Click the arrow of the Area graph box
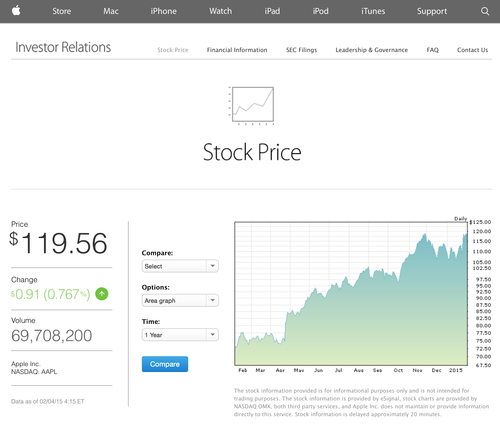The image size is (500, 425). point(212,300)
